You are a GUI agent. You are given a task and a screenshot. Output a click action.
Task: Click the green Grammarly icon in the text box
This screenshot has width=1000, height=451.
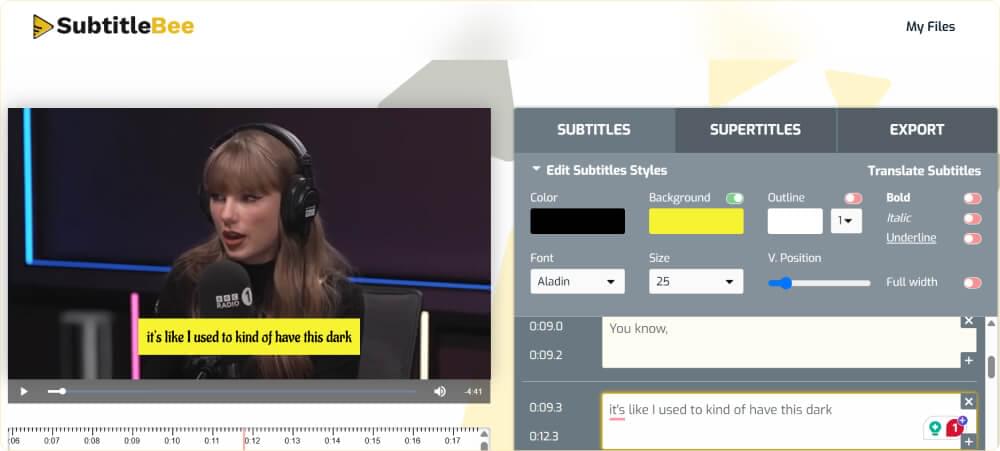(x=935, y=428)
